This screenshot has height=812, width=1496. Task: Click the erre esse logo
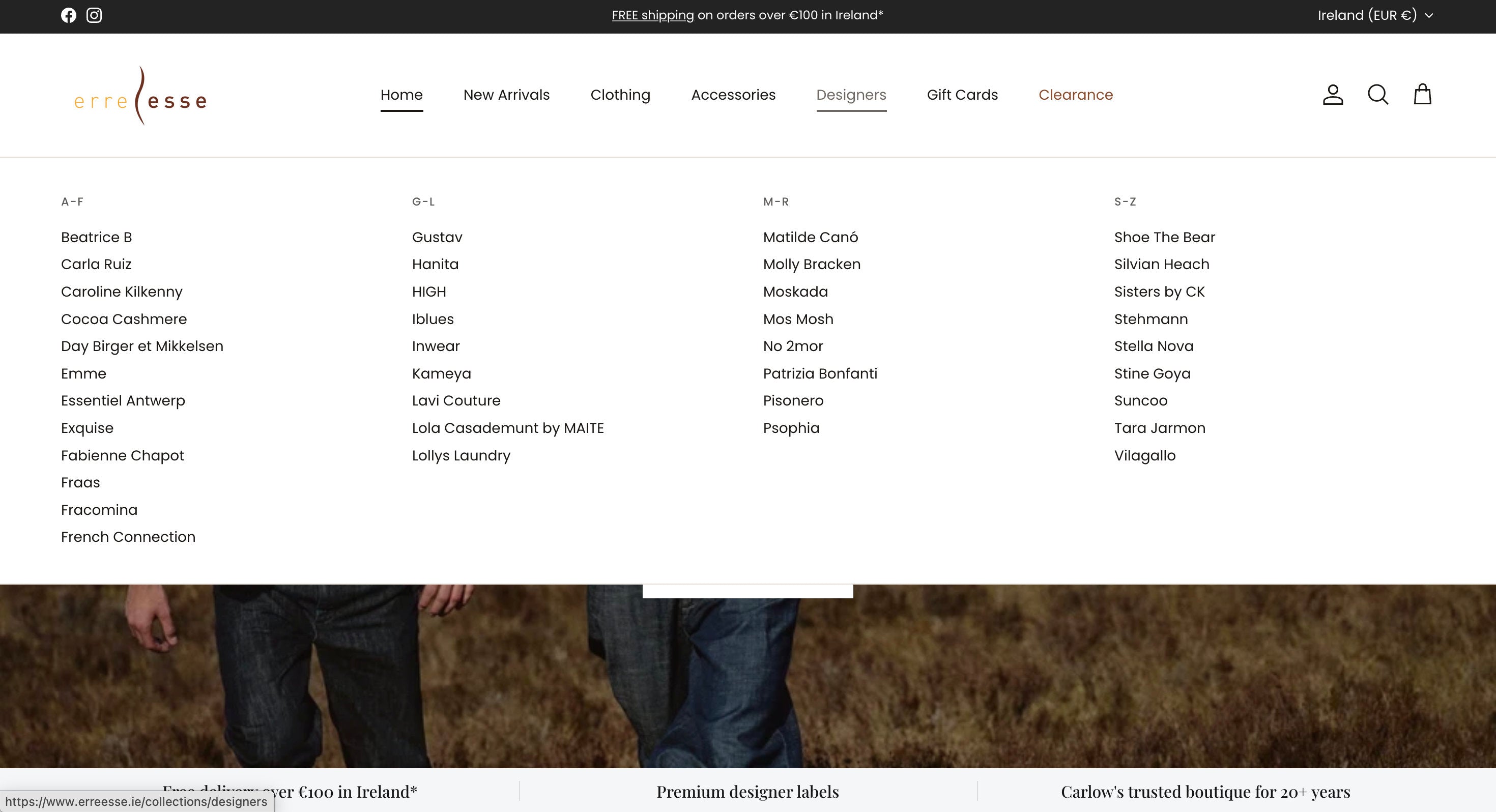(x=140, y=95)
